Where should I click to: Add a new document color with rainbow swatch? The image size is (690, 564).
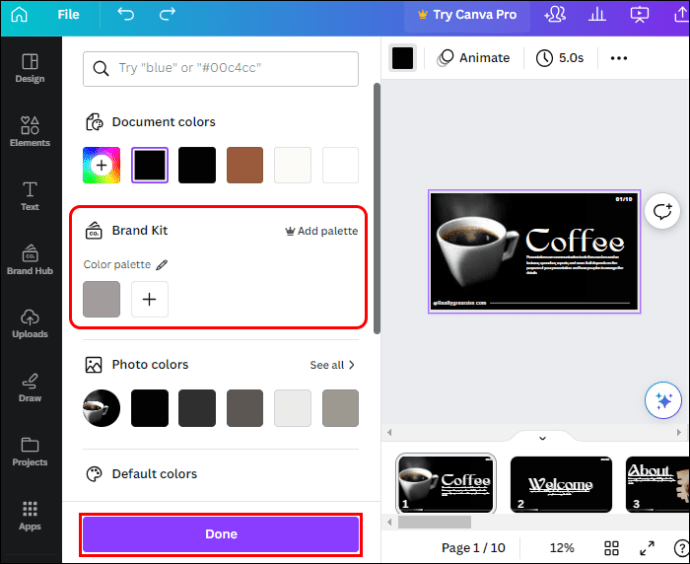click(101, 165)
